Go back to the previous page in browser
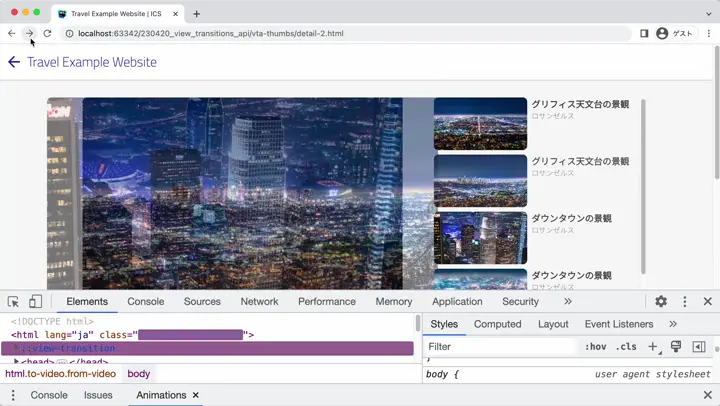Screen dimensions: 720x406 pyautogui.click(x=11, y=33)
